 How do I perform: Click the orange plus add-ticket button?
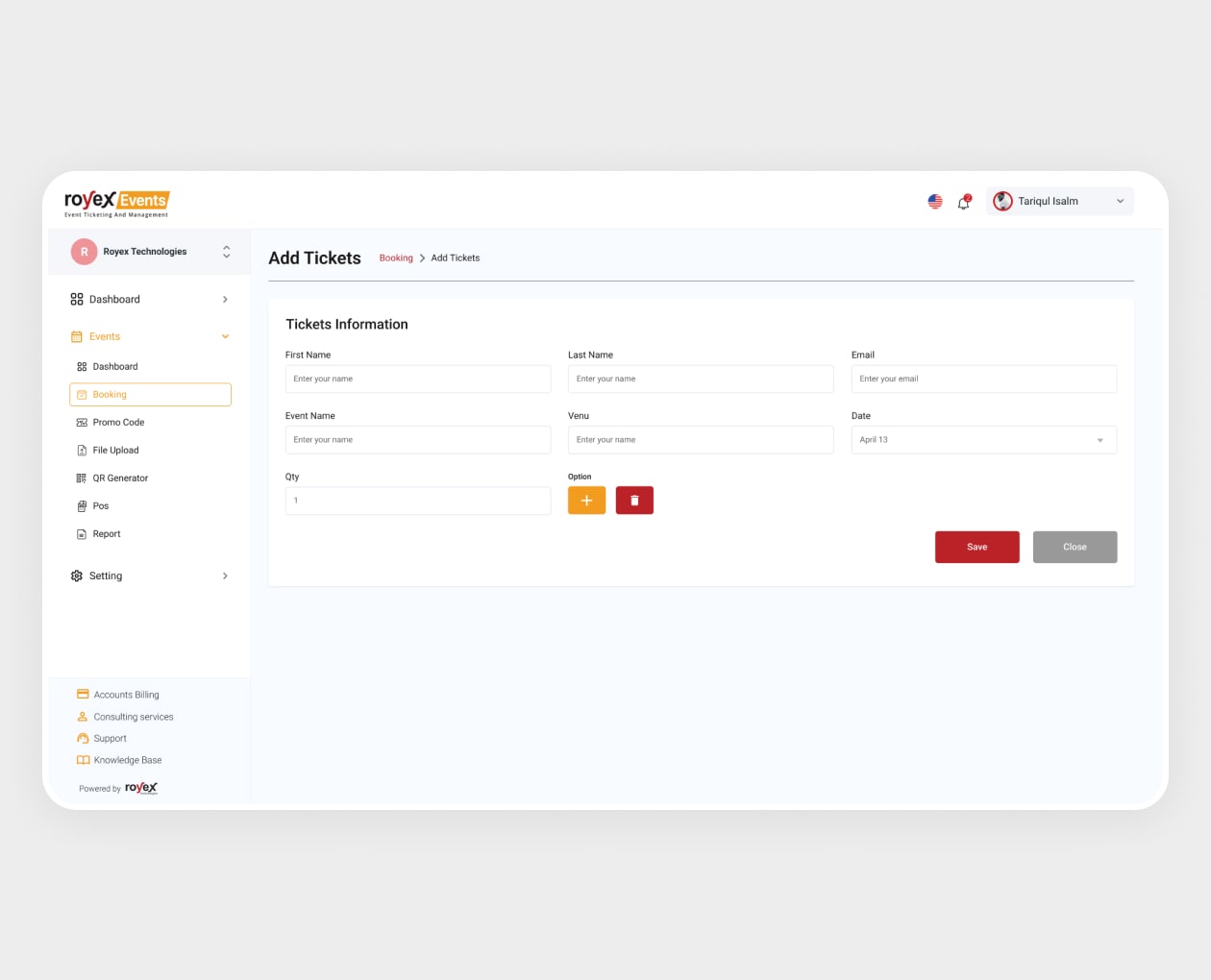point(586,501)
